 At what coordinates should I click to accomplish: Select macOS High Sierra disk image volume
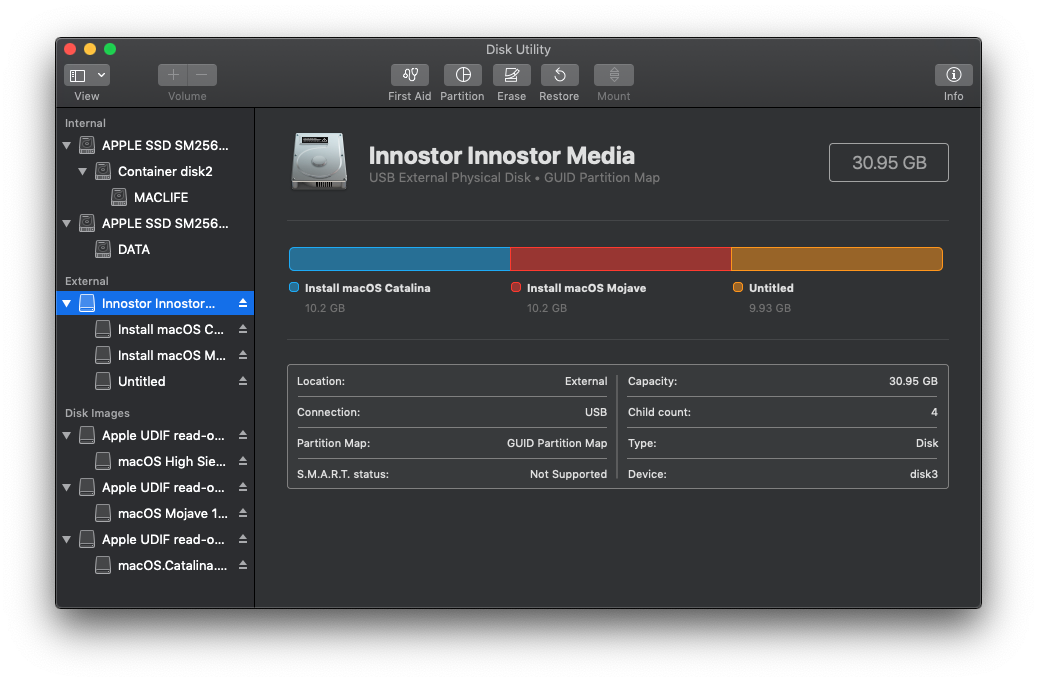click(171, 461)
